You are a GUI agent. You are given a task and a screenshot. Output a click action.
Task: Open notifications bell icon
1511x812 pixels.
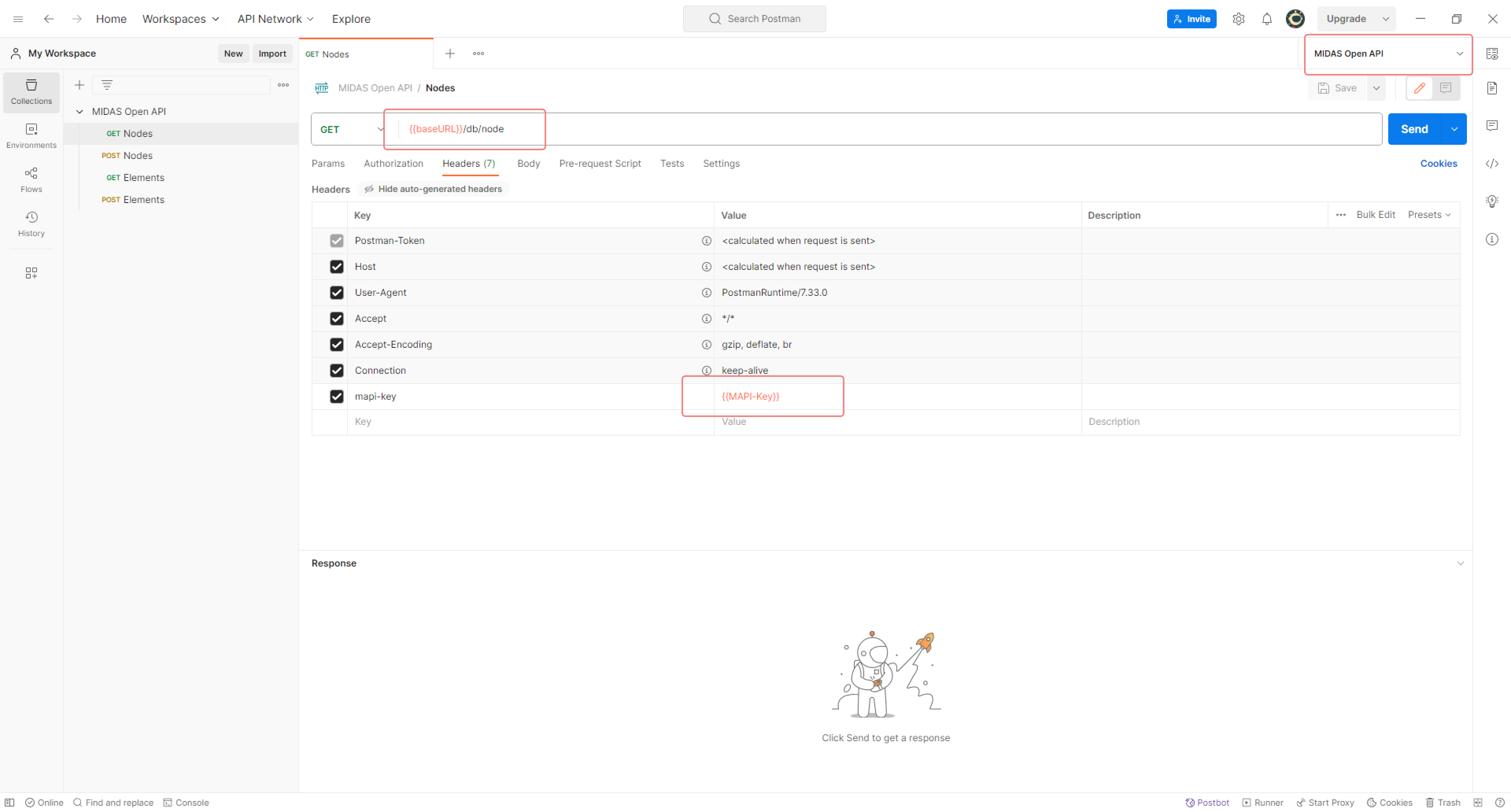[x=1267, y=19]
